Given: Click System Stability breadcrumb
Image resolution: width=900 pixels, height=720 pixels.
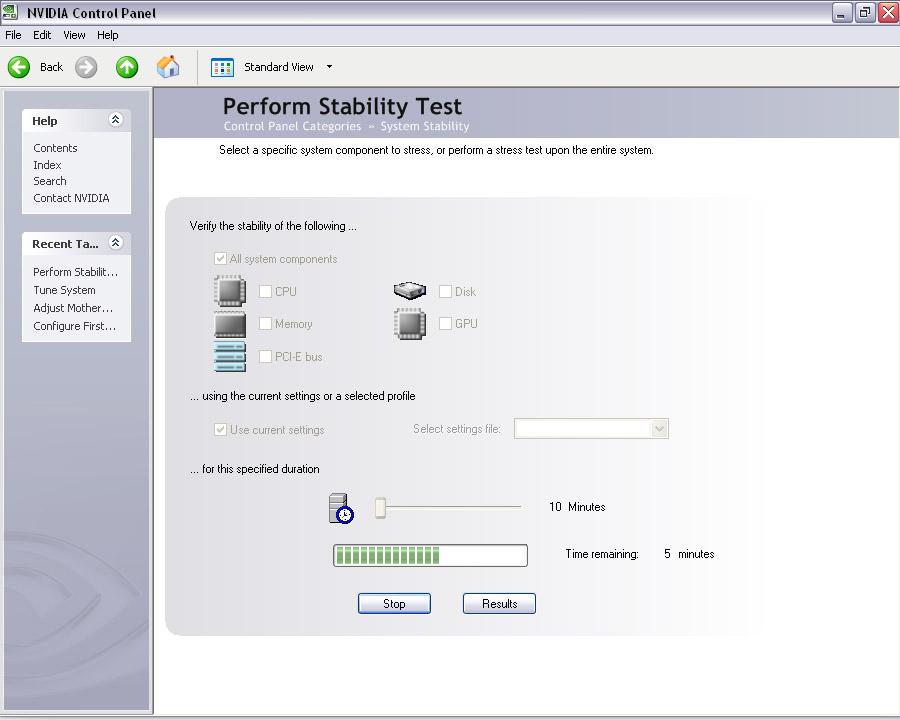Looking at the screenshot, I should coord(425,126).
